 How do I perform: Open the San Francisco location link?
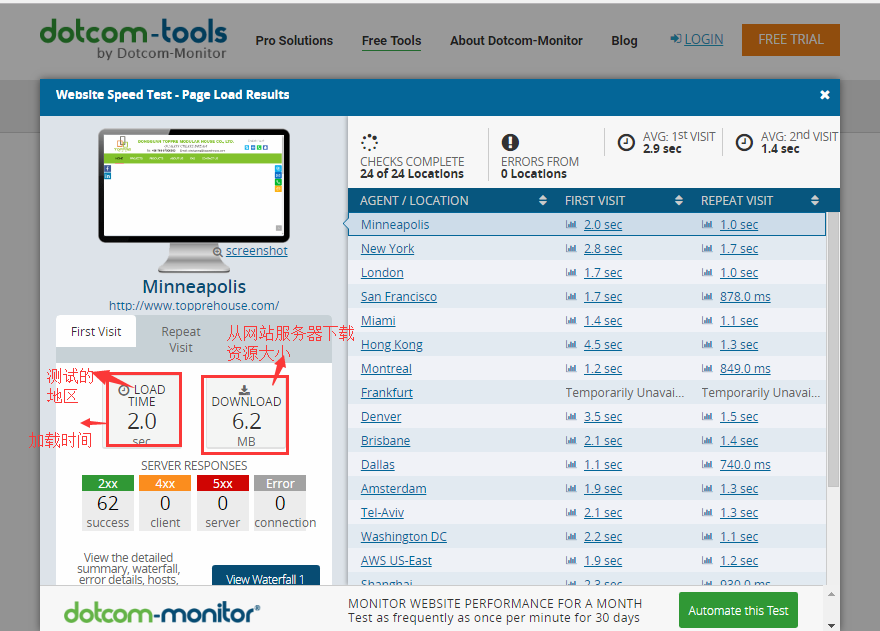pyautogui.click(x=398, y=297)
